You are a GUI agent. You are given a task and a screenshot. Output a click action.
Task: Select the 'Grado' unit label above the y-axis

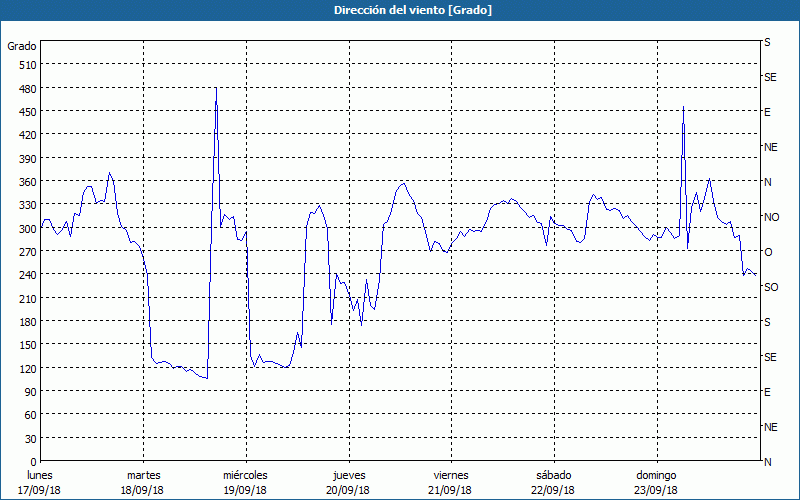[22, 46]
